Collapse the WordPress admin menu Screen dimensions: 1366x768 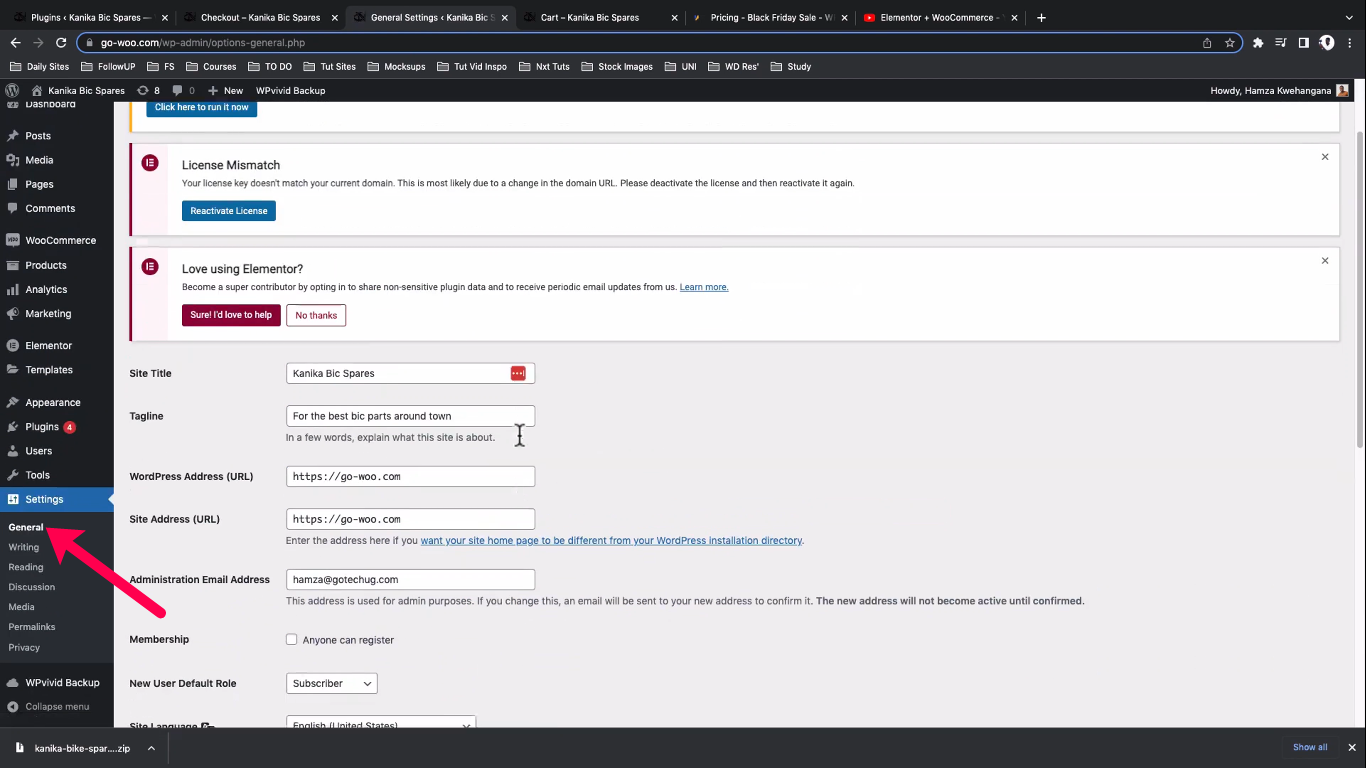(48, 707)
